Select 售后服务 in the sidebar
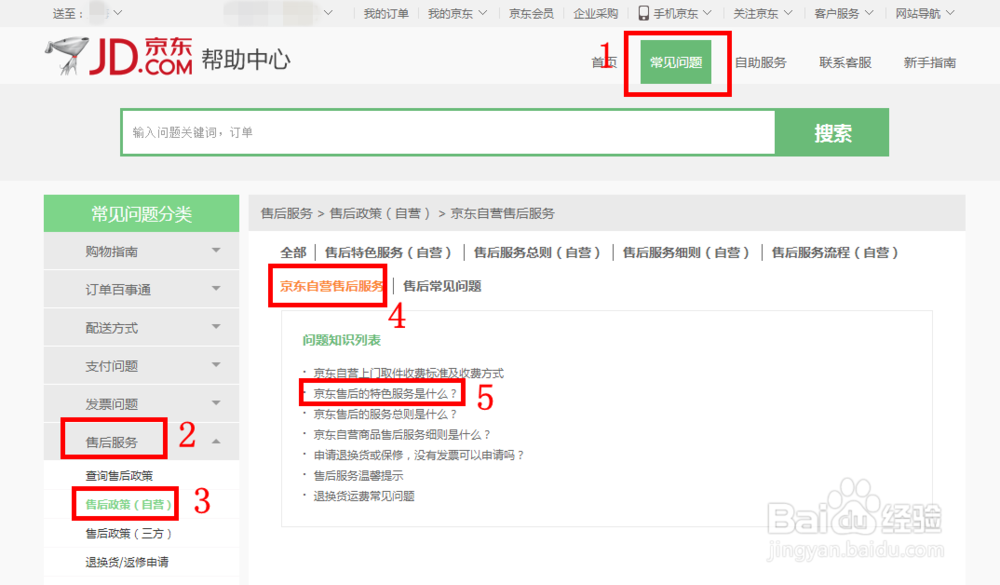Image resolution: width=1000 pixels, height=585 pixels. click(x=112, y=442)
